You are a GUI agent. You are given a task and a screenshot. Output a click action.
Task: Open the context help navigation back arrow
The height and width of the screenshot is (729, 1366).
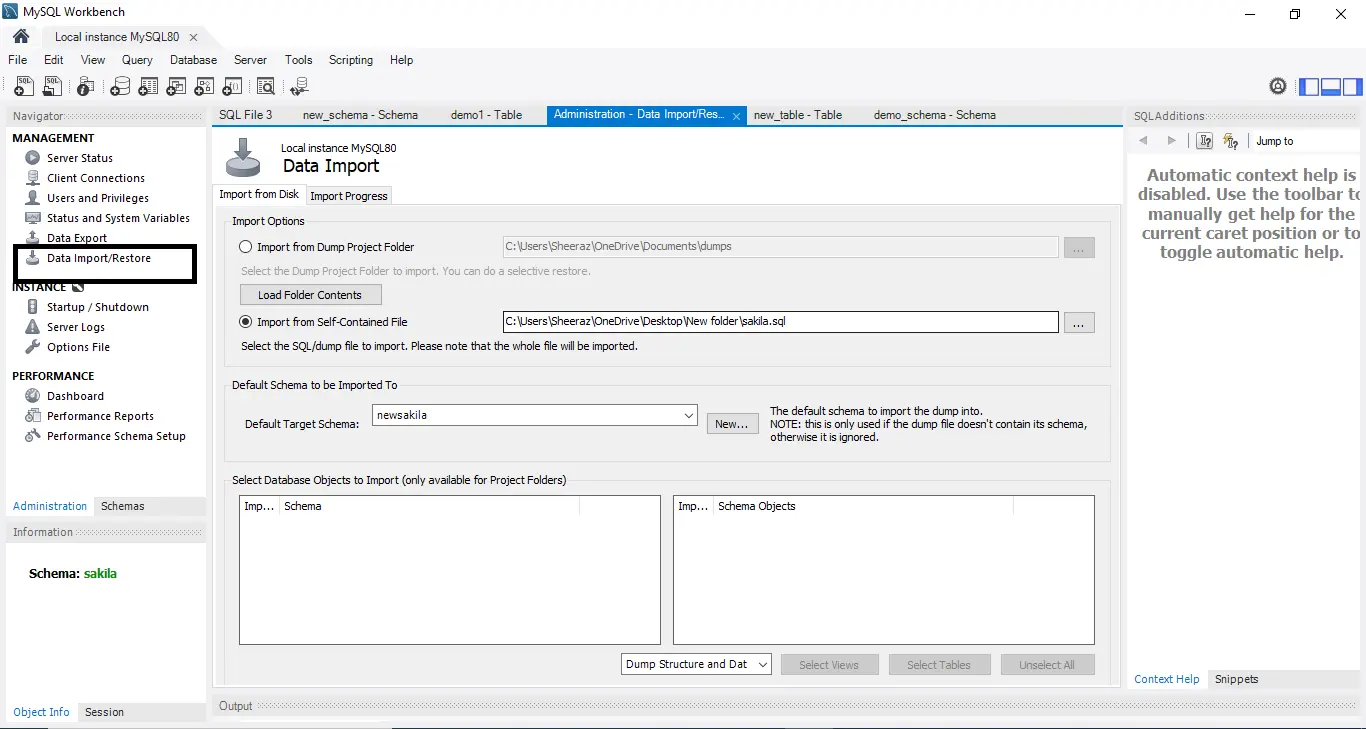pos(1143,140)
